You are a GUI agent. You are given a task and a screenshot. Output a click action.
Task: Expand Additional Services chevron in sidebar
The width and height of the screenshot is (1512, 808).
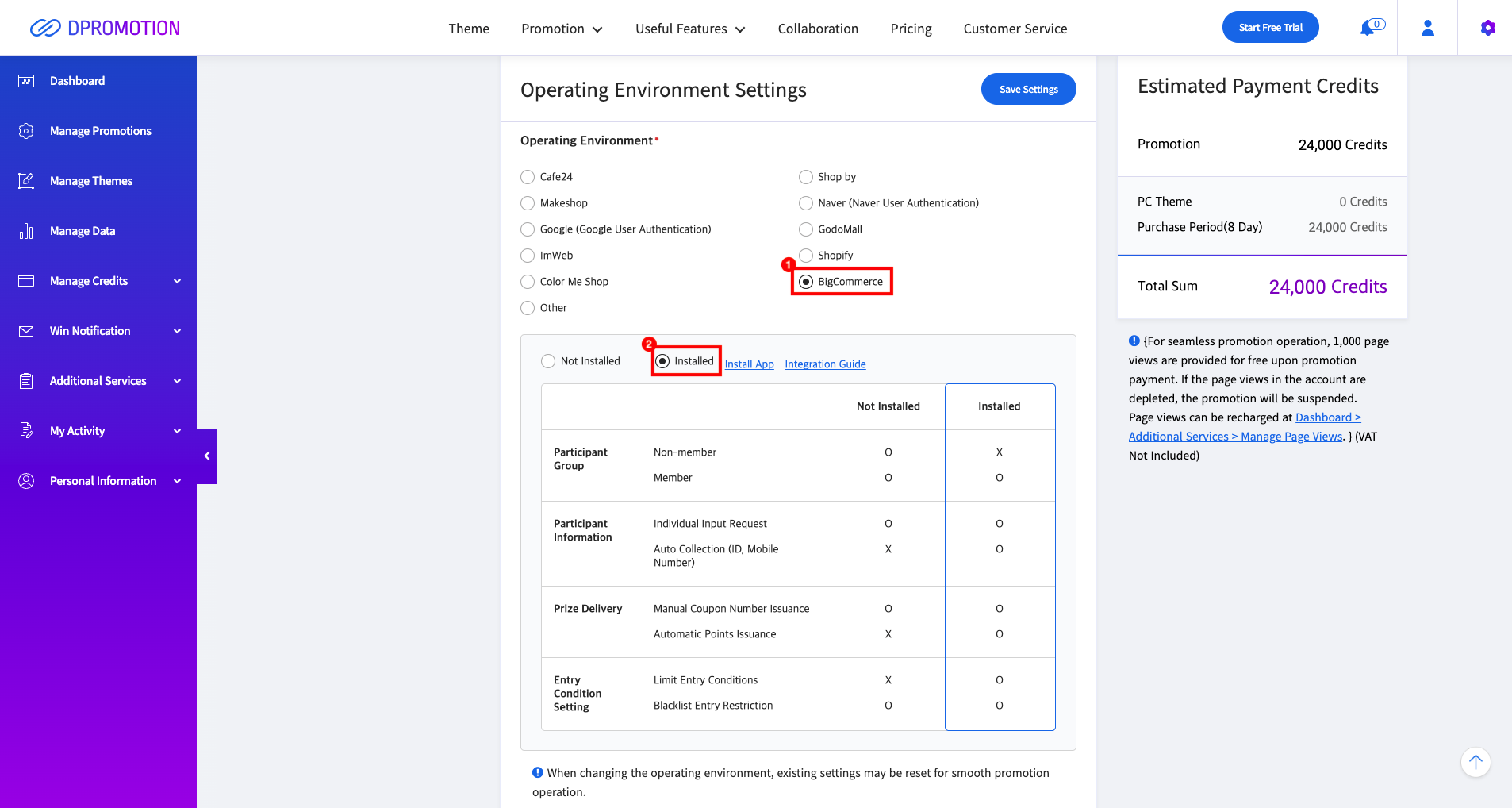[x=178, y=381]
